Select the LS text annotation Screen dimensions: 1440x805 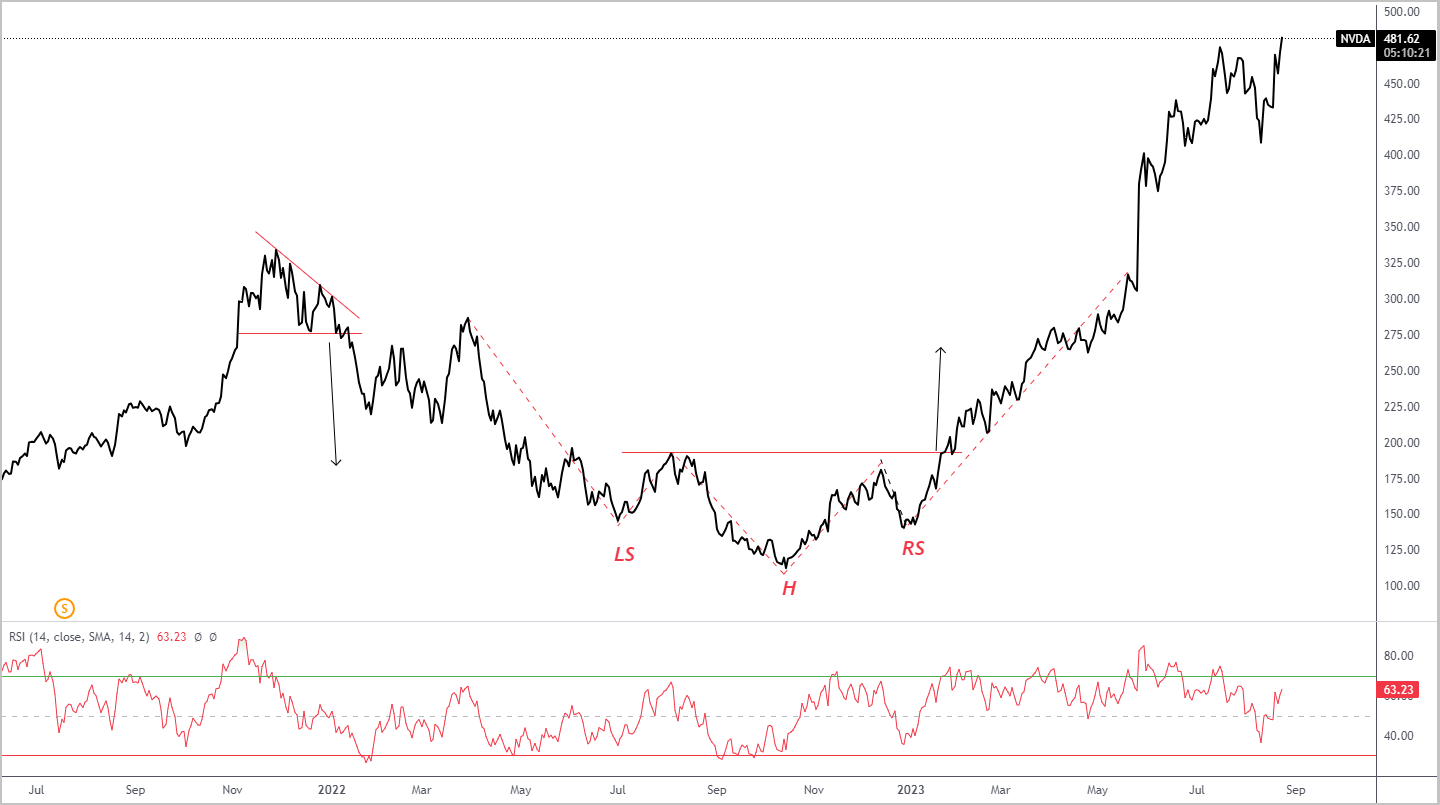[x=624, y=554]
